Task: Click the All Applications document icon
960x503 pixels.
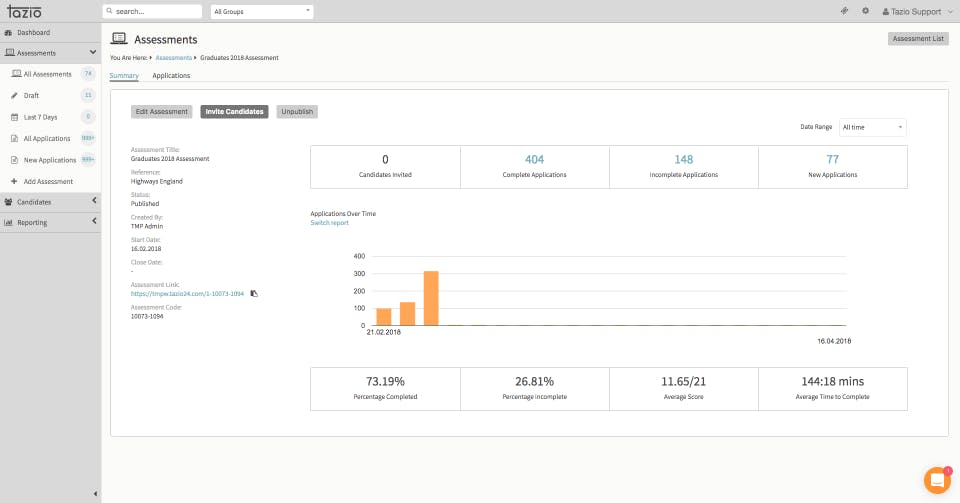Action: pyautogui.click(x=15, y=138)
